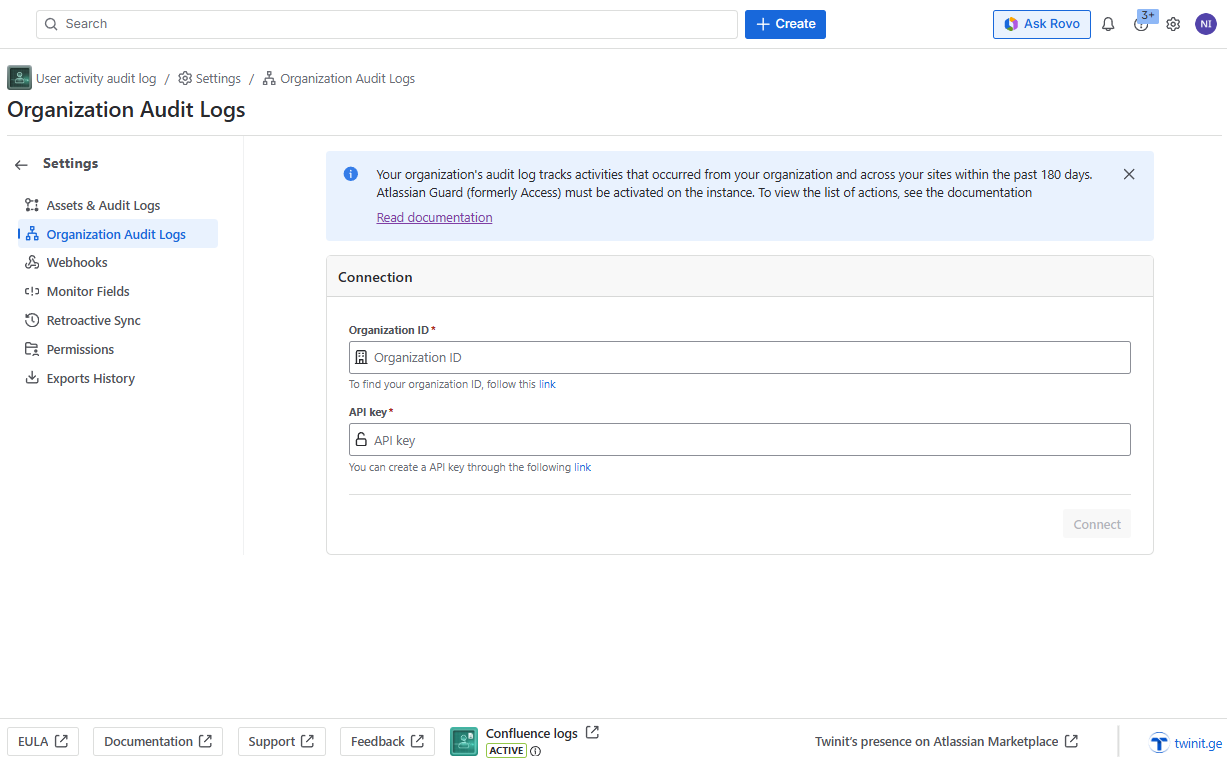Click the back arrow beside Settings
The width and height of the screenshot is (1227, 764).
pos(21,164)
